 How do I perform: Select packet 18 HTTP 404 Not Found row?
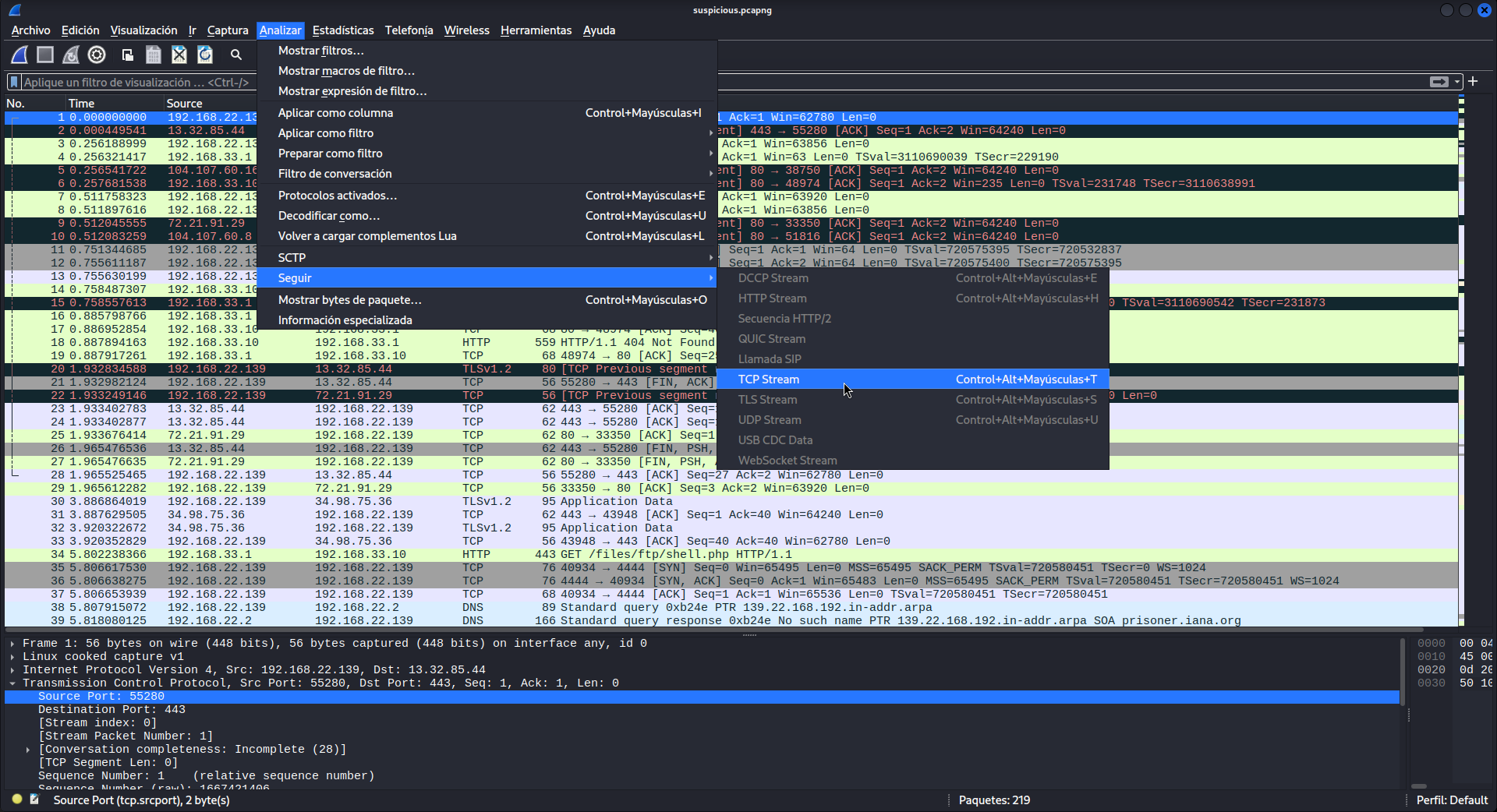731,343
